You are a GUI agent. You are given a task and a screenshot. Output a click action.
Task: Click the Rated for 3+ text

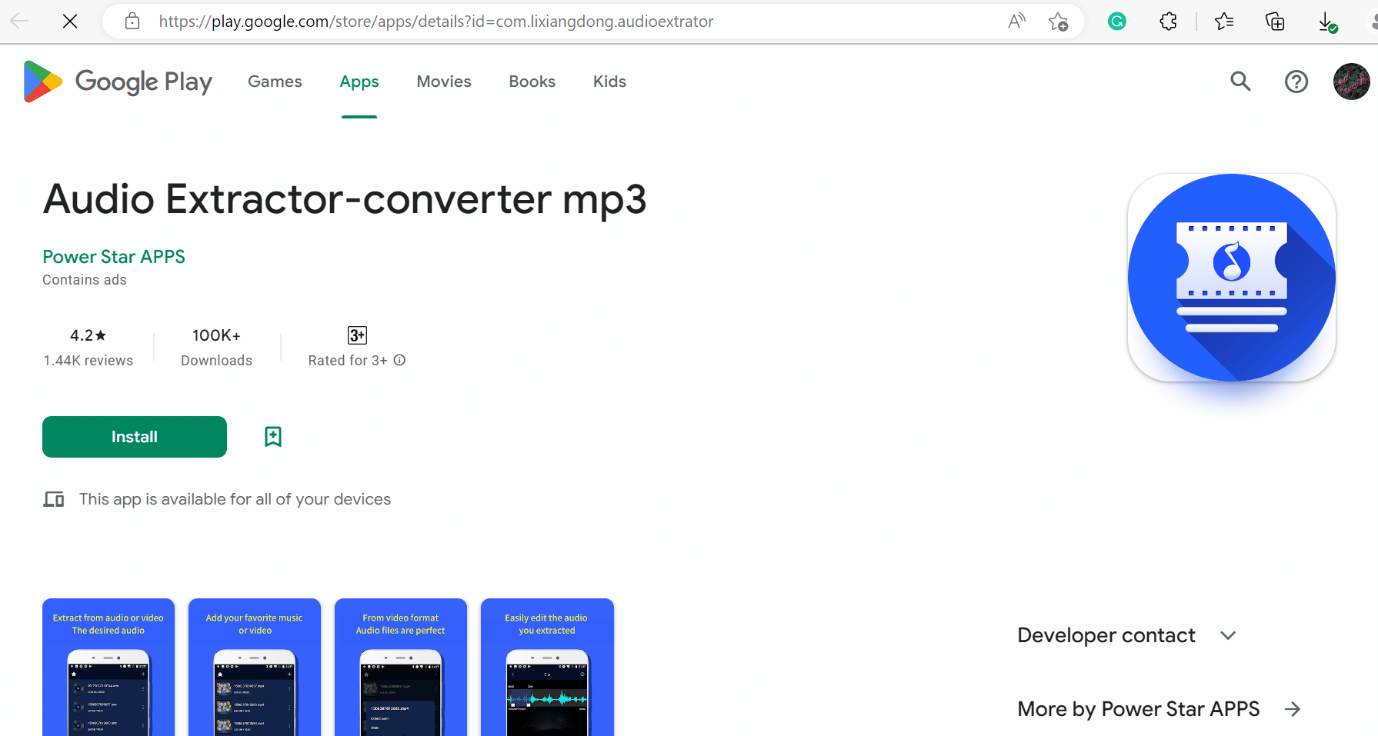point(348,360)
